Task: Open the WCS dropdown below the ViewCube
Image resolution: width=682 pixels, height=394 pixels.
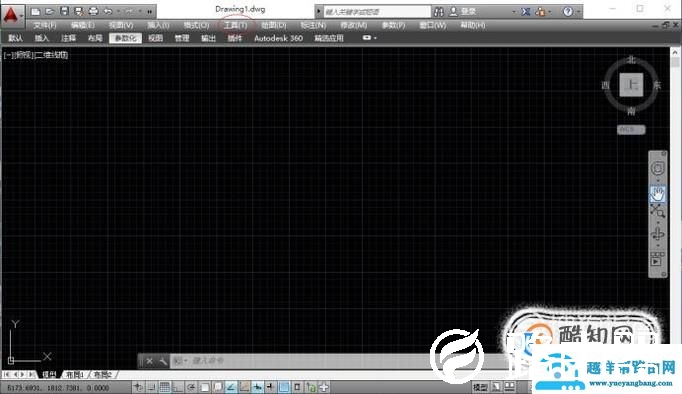Action: coord(631,130)
